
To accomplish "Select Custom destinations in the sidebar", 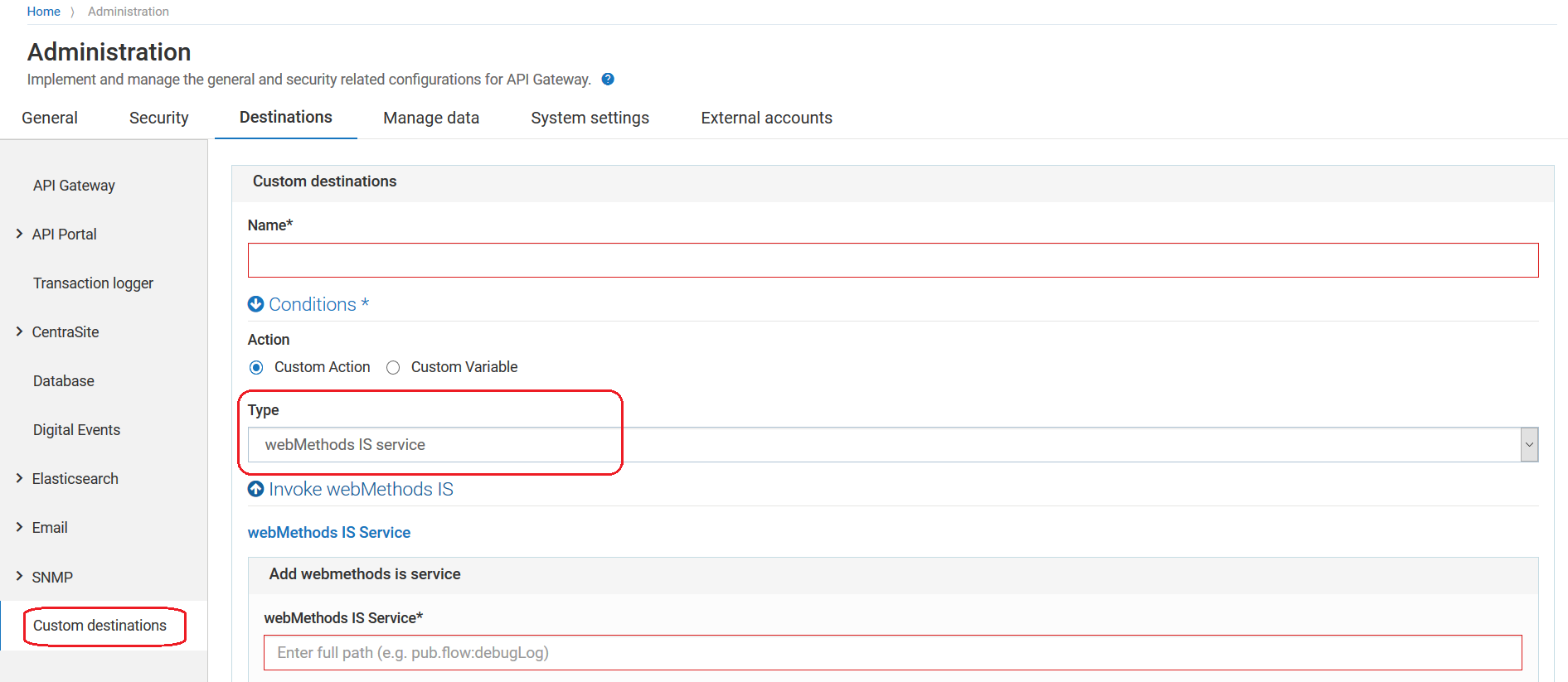I will click(100, 626).
